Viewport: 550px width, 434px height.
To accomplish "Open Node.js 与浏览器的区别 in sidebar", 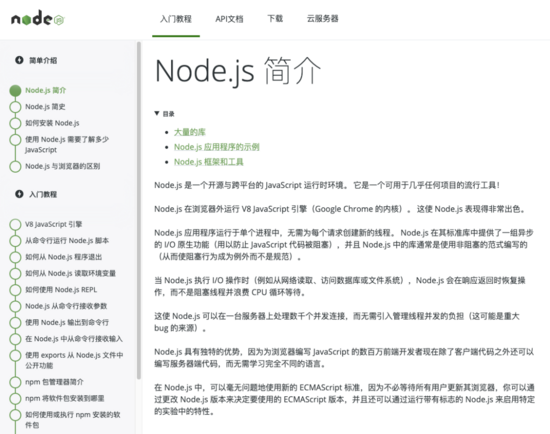I will [62, 166].
